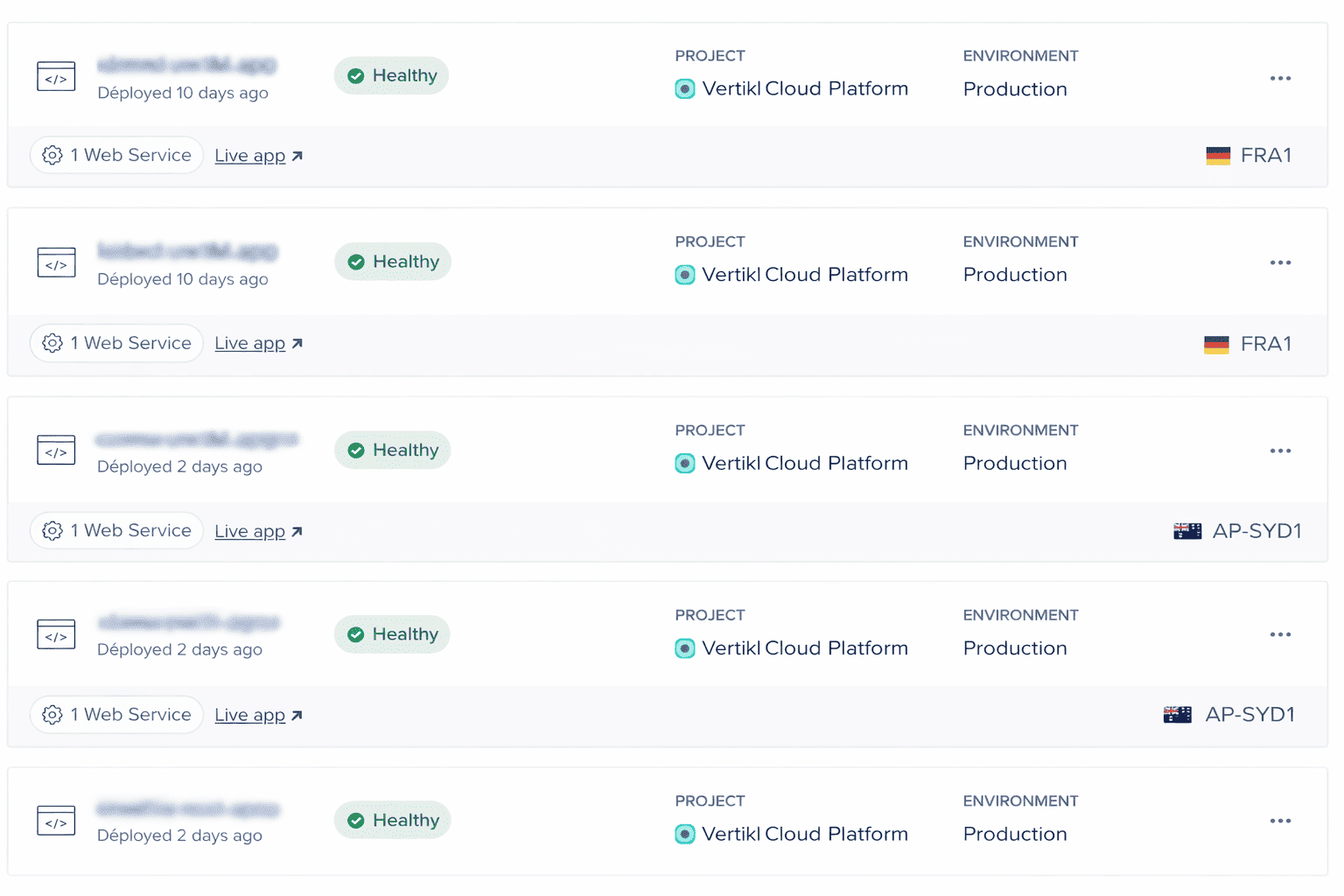
Task: Open the Live app link on the fourth card
Action: 258,715
